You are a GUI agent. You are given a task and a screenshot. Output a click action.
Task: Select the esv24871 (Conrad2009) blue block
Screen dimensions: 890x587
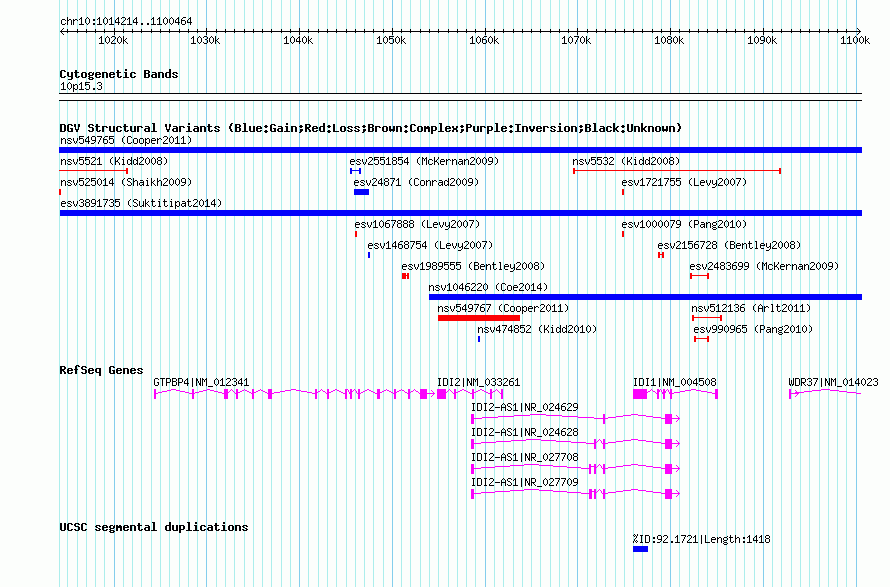[x=361, y=192]
